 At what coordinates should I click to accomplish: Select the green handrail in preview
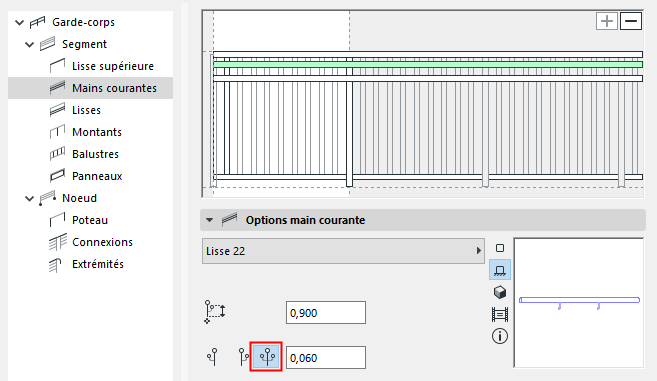click(428, 65)
